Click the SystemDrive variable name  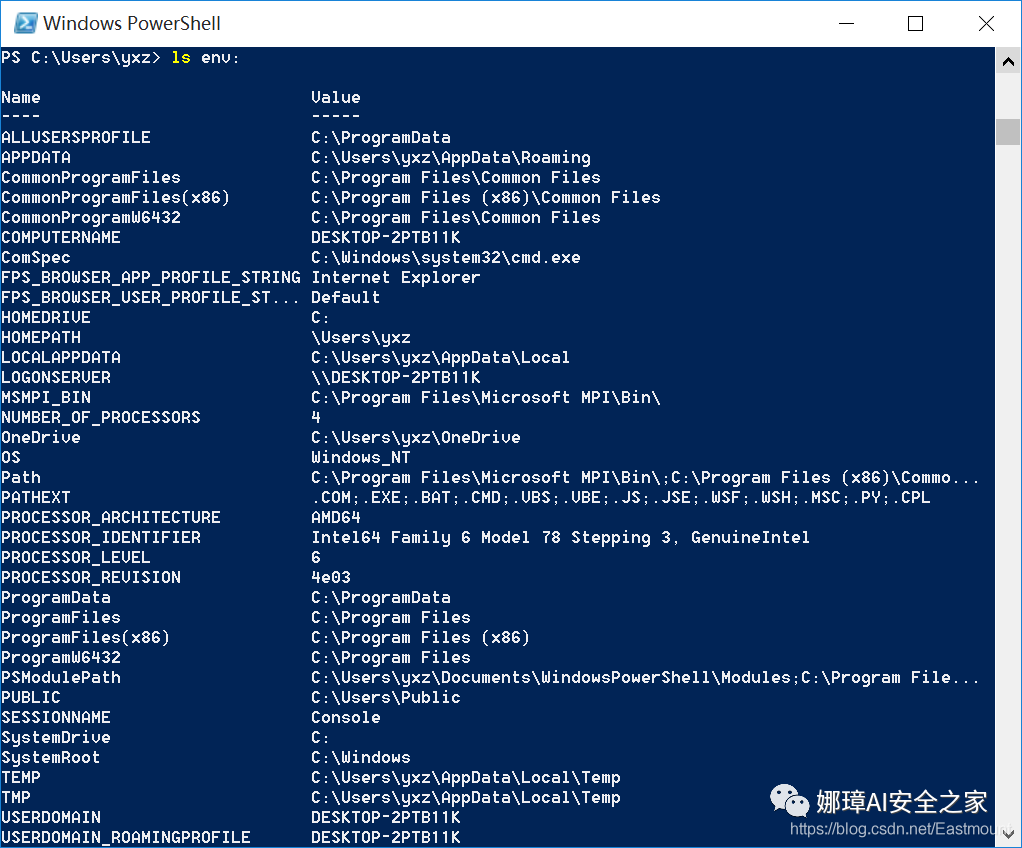click(x=56, y=738)
